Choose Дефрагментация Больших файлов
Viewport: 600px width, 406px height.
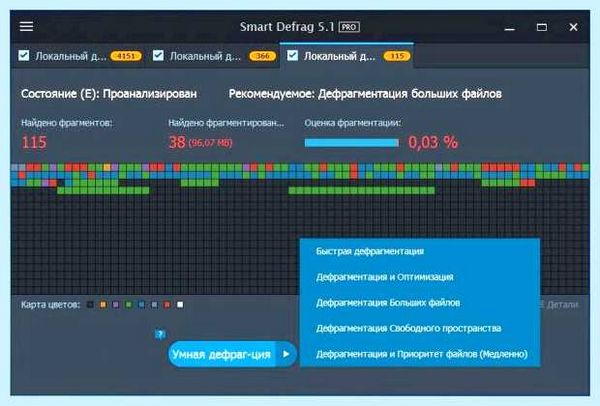tap(388, 303)
